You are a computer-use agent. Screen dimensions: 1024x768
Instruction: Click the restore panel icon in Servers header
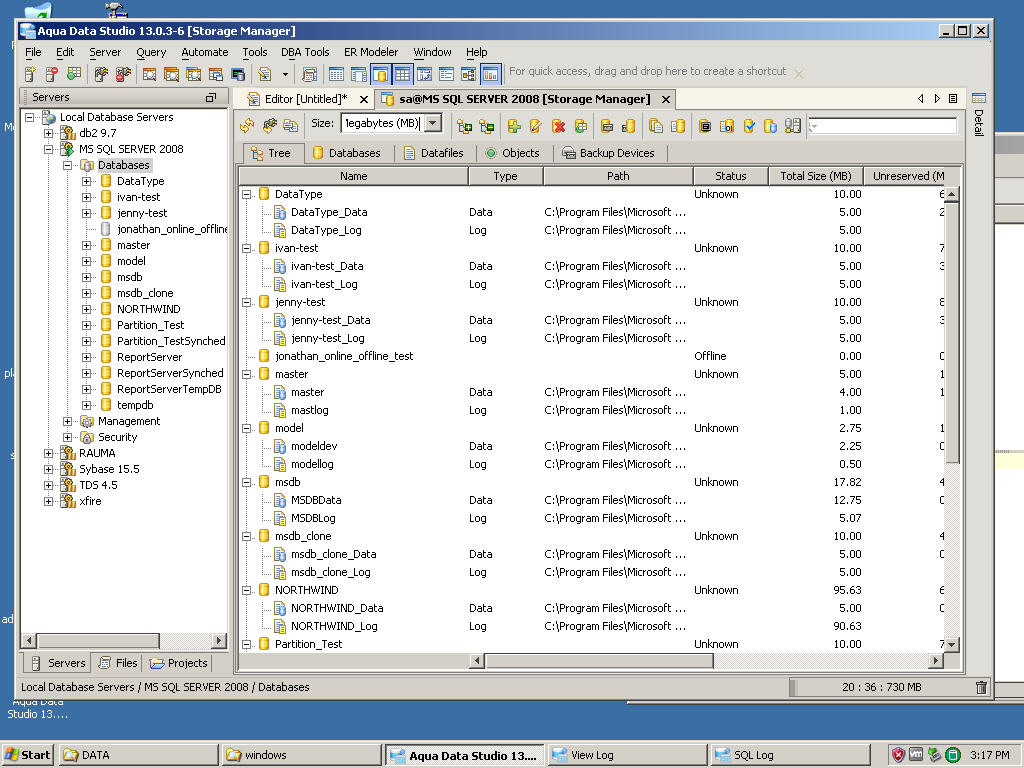click(x=210, y=97)
